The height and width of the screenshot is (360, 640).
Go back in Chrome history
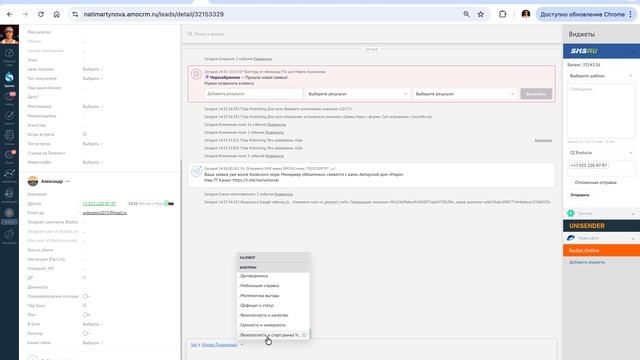(x=10, y=14)
